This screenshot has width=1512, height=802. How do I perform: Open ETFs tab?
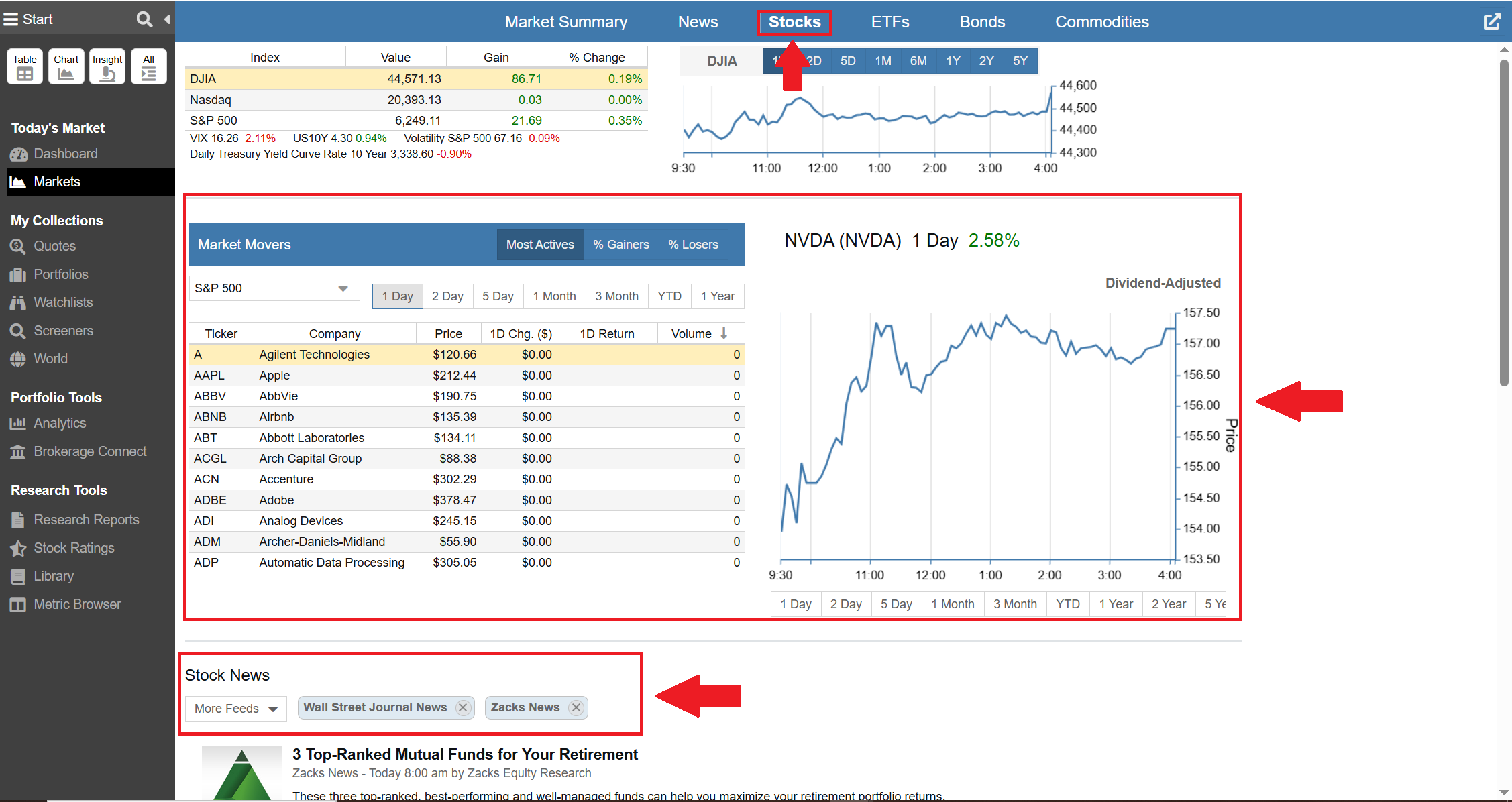coord(890,22)
